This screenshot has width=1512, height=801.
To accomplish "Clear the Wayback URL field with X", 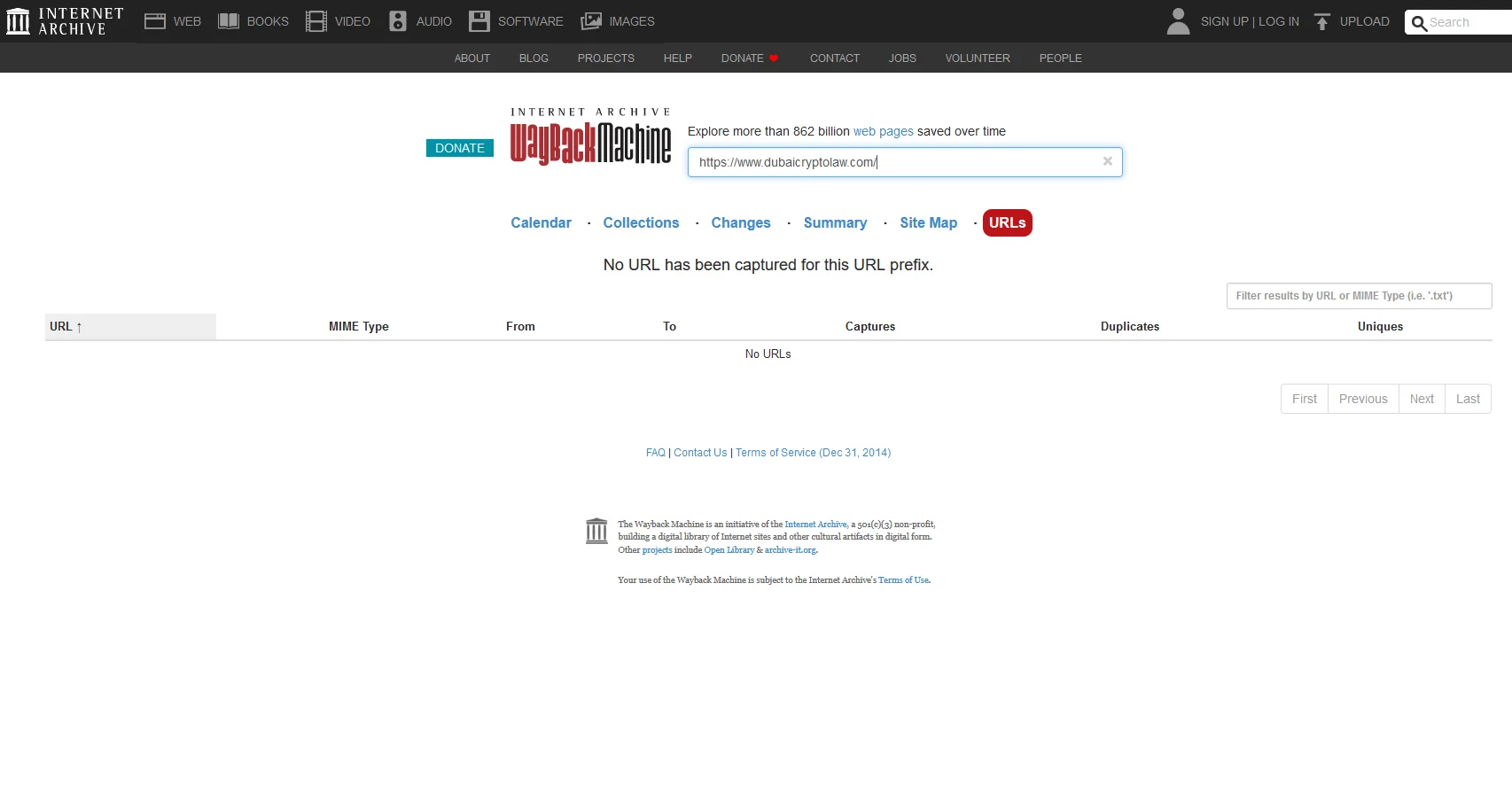I will [x=1107, y=161].
